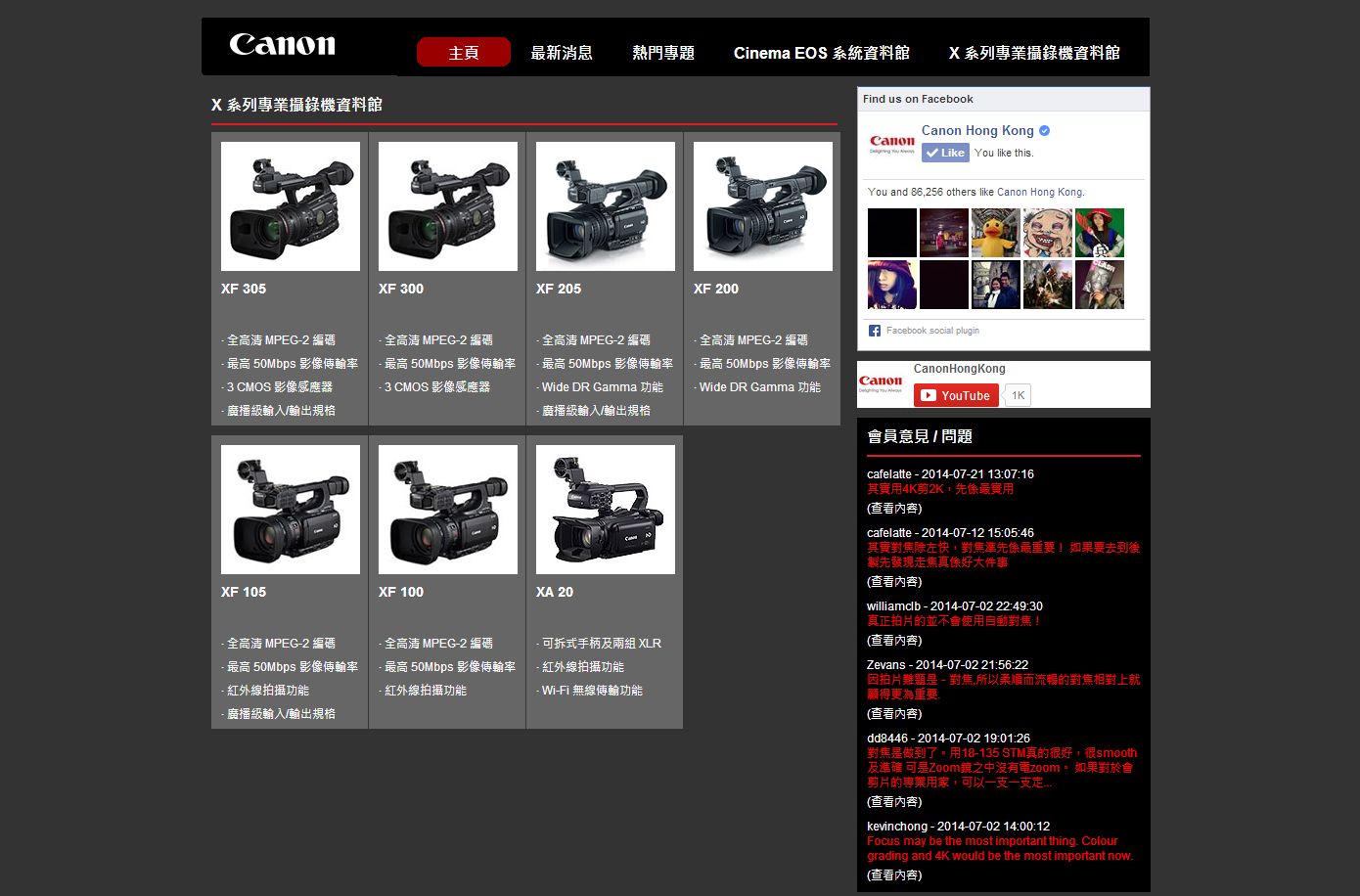Click the Wi-Fi 無線傳輸功能 feature of XA 20
The width and height of the screenshot is (1360, 896).
[590, 691]
